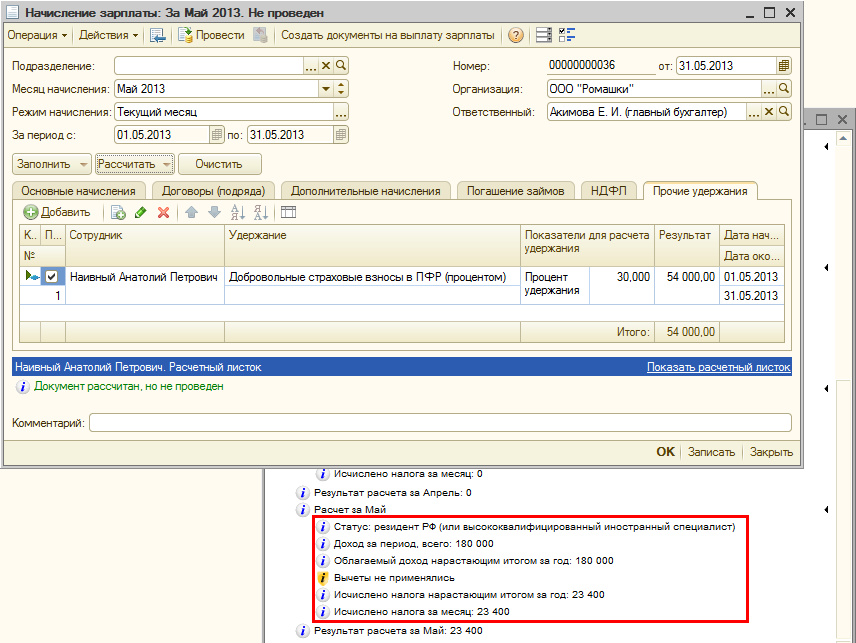The image size is (856, 643).
Task: Open the Ответственный ellipsis selector
Action: pyautogui.click(x=754, y=112)
